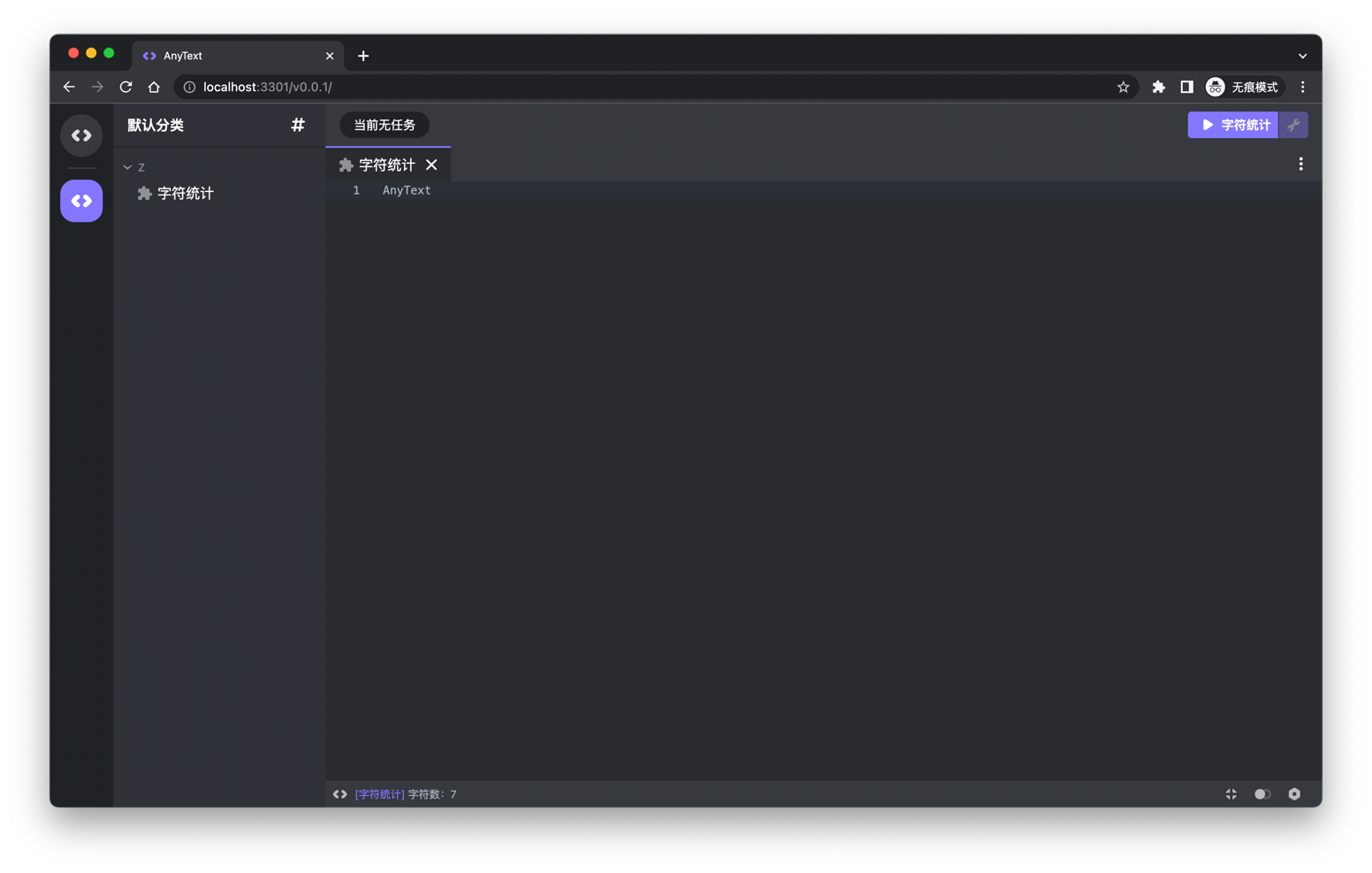The height and width of the screenshot is (873, 1372).
Task: Click the 当前无任务 status pill
Action: pyautogui.click(x=385, y=125)
